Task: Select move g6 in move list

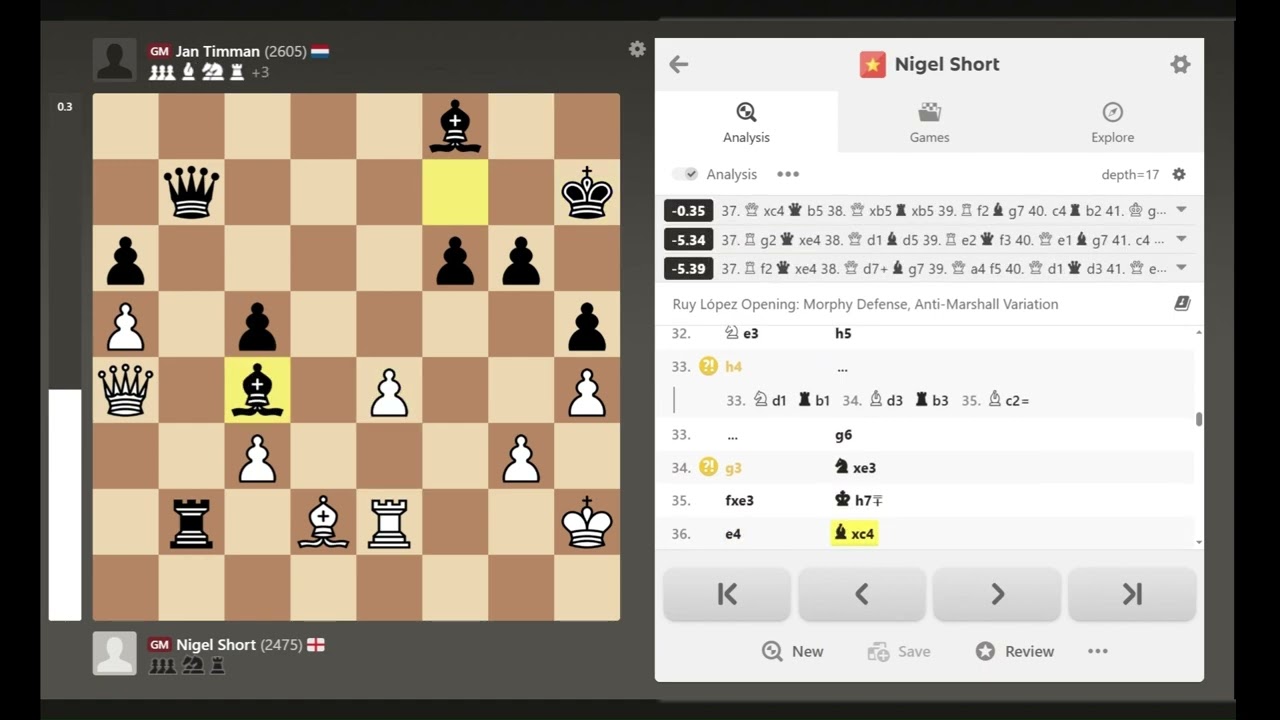Action: [843, 435]
